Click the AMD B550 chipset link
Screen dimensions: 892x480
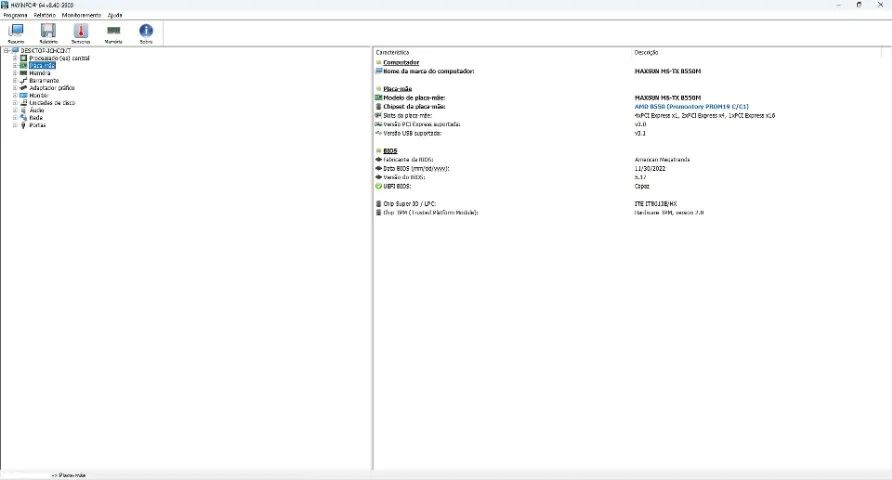coord(691,106)
